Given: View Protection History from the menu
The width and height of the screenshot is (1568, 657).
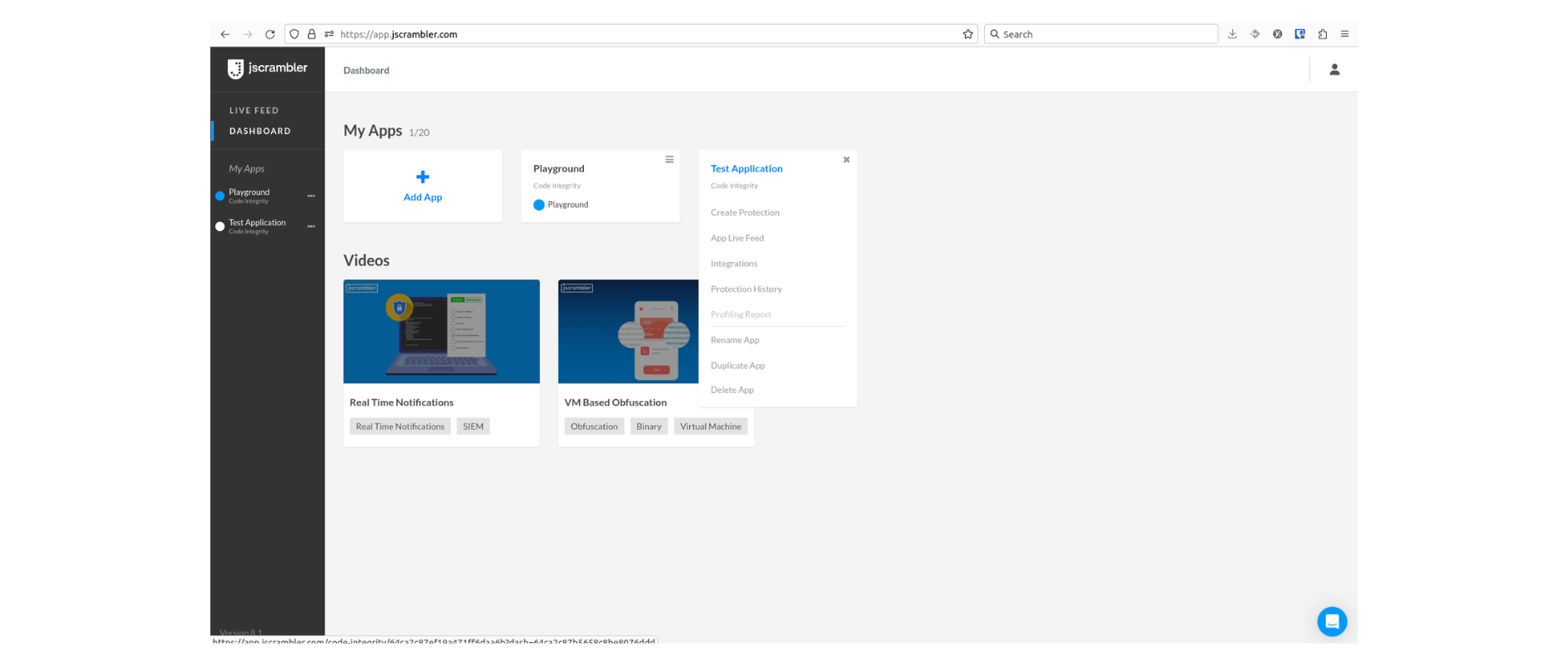Looking at the screenshot, I should click(746, 289).
